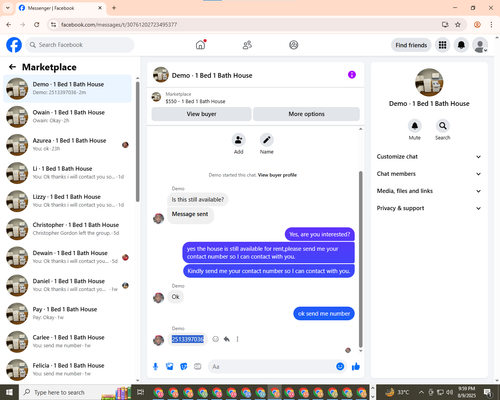Go back from Marketplace with arrow

pos(12,67)
